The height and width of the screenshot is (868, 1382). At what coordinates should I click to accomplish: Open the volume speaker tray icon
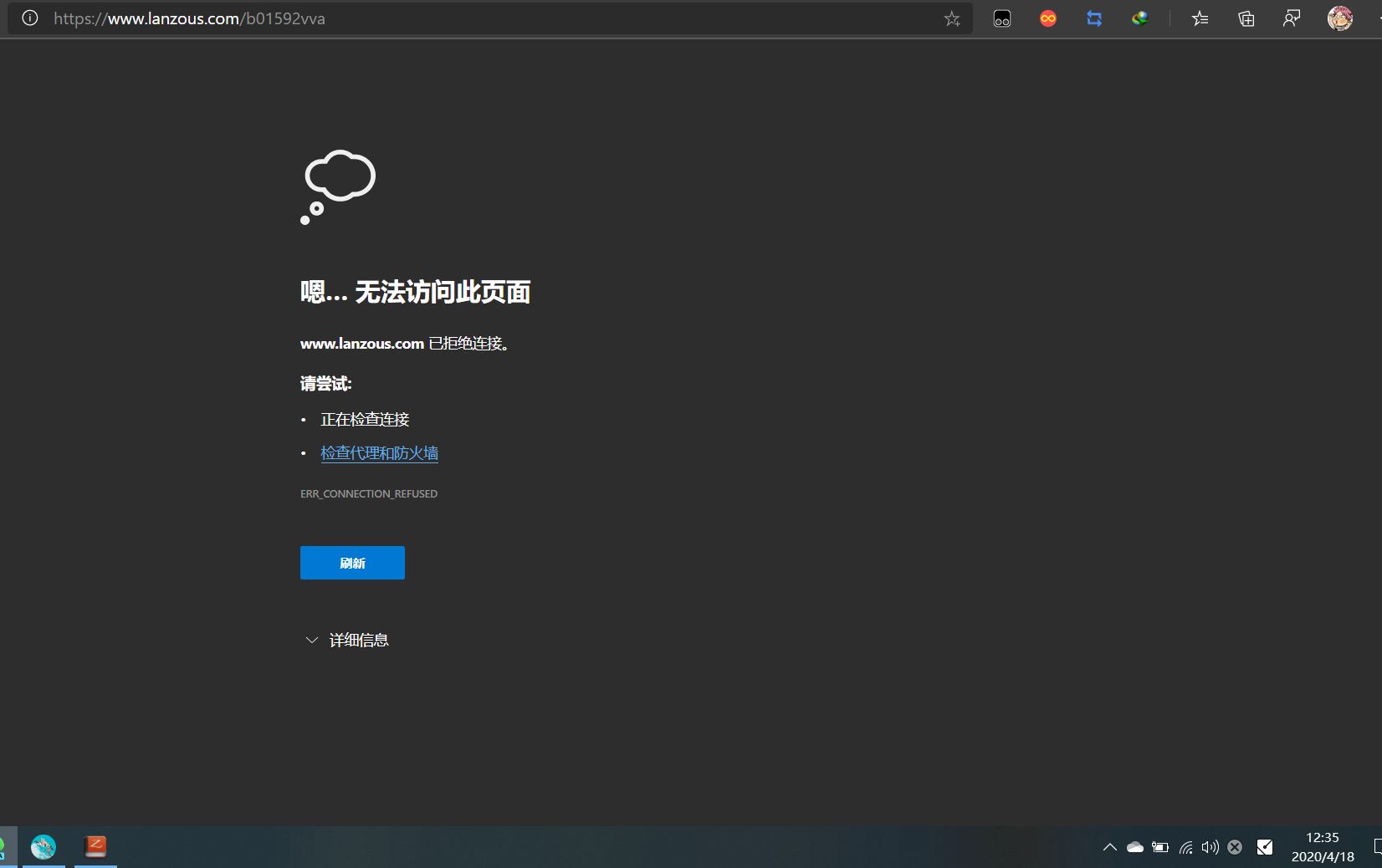click(x=1210, y=847)
